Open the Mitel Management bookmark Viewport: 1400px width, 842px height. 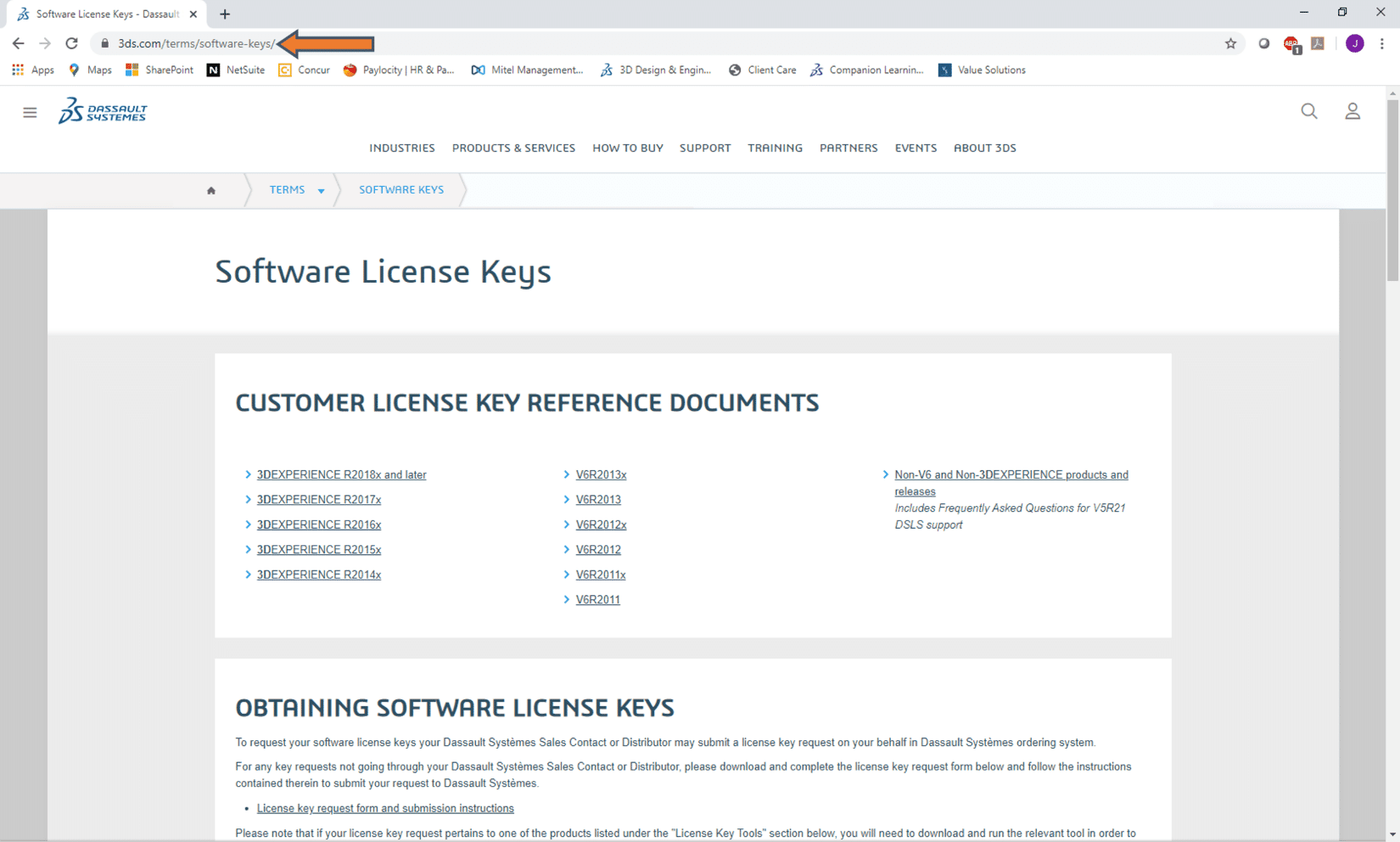[x=527, y=70]
